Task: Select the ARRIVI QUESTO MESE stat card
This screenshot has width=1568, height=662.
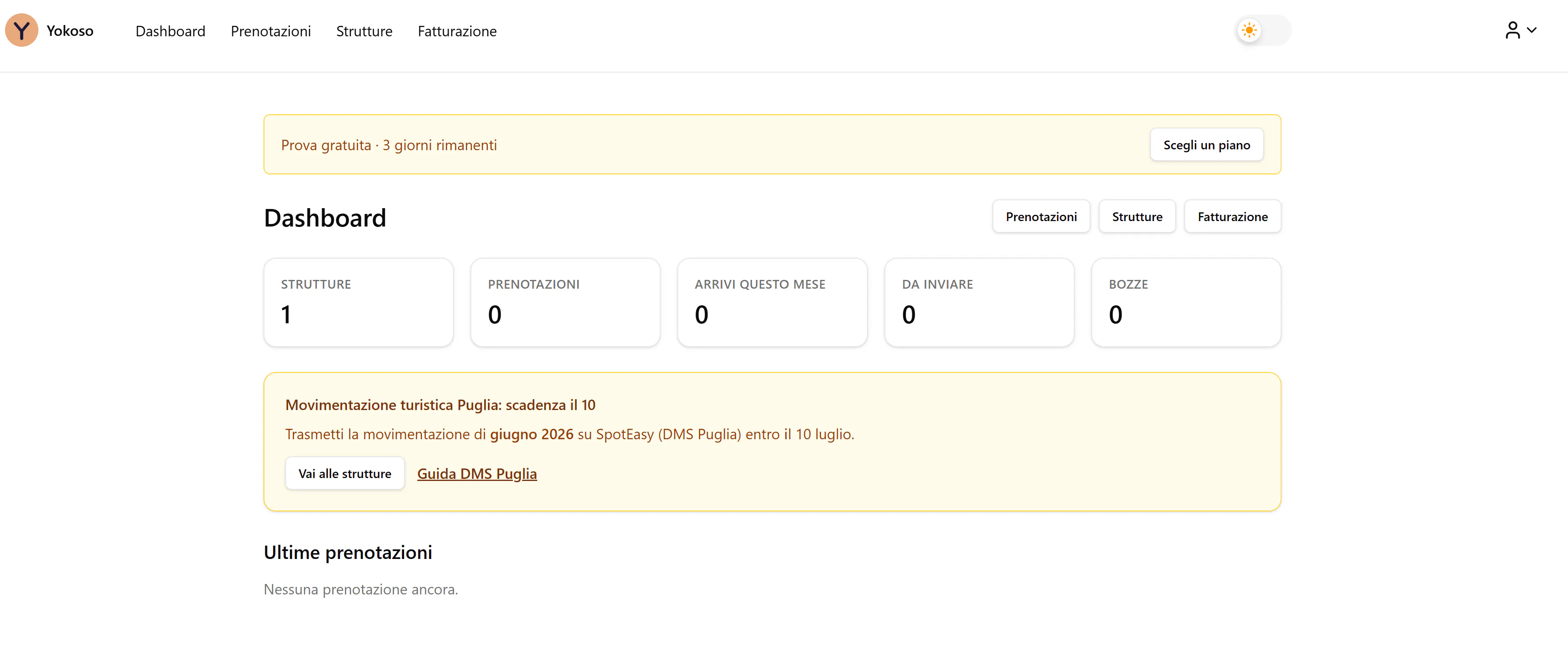Action: coord(772,303)
